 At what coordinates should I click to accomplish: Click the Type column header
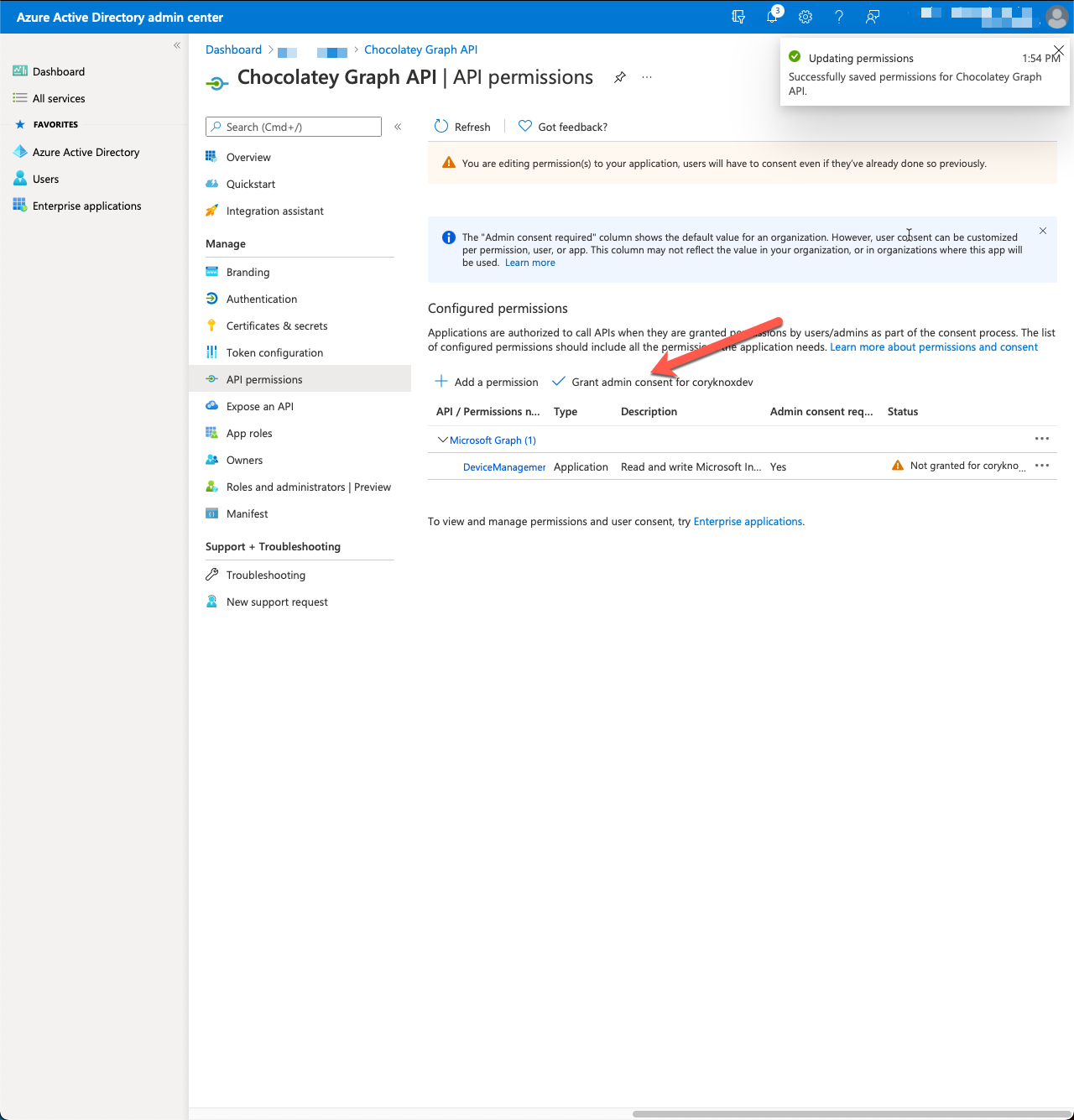click(566, 411)
